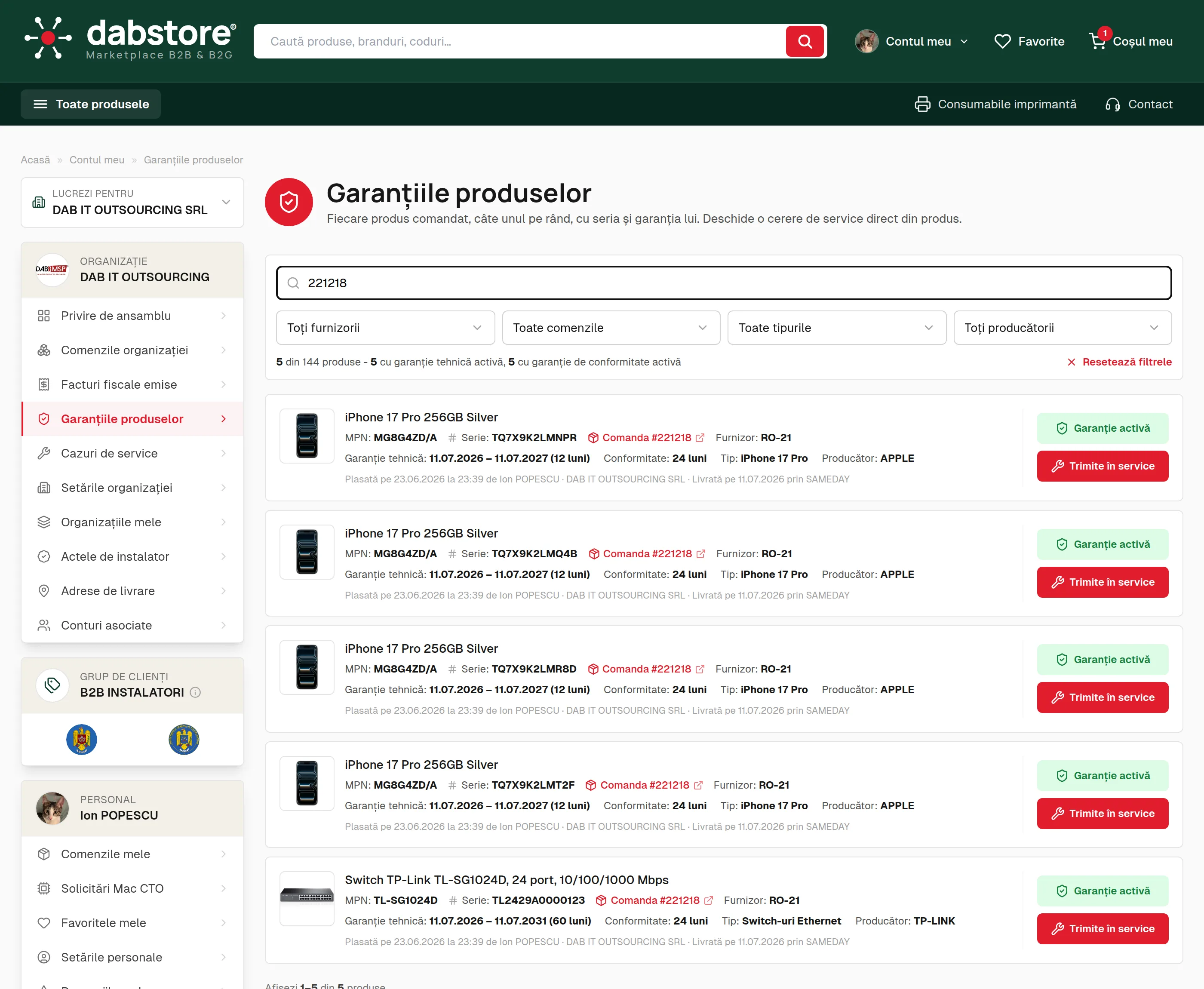
Task: Click the first coat-of-arms badge icon
Action: pyautogui.click(x=81, y=740)
